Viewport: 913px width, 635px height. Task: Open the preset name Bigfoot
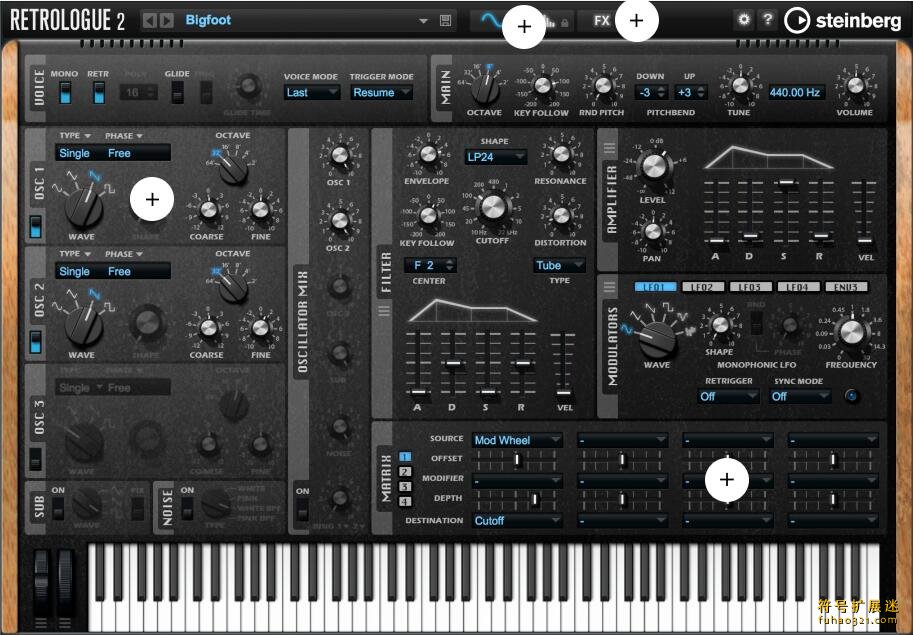coord(208,20)
